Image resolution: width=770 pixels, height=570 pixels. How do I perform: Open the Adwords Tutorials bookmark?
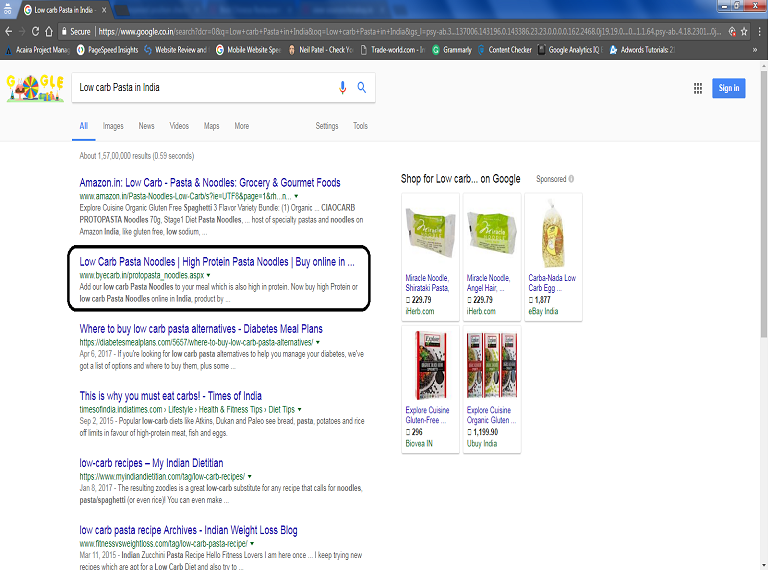(x=642, y=50)
